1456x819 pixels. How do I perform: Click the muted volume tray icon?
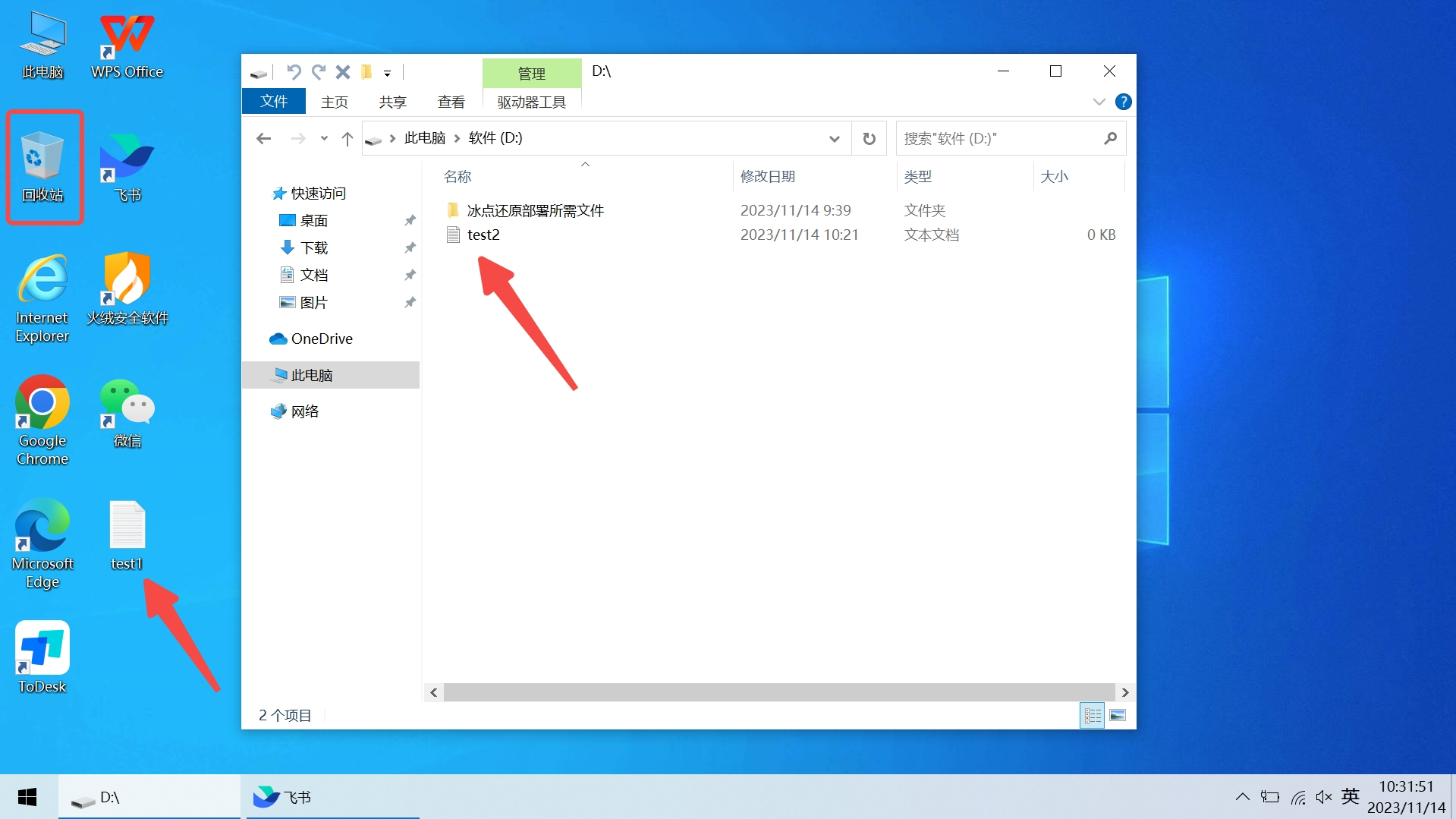1324,797
